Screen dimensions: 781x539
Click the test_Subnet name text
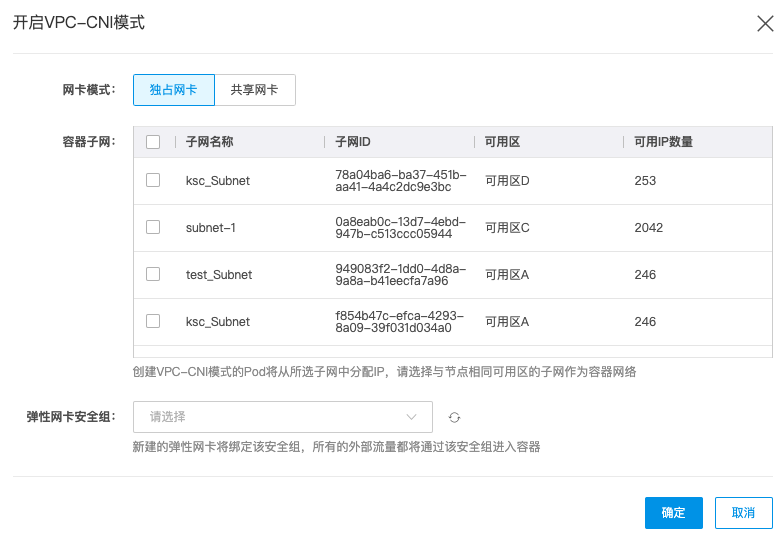219,275
